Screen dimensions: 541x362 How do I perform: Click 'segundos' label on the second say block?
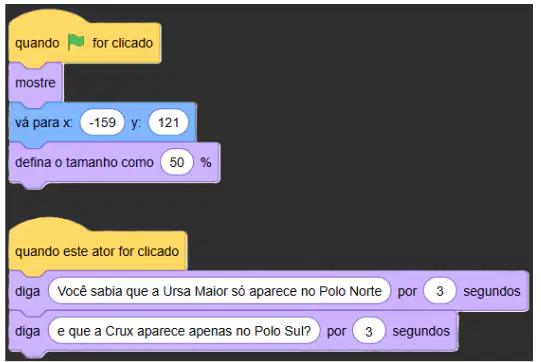tap(421, 332)
